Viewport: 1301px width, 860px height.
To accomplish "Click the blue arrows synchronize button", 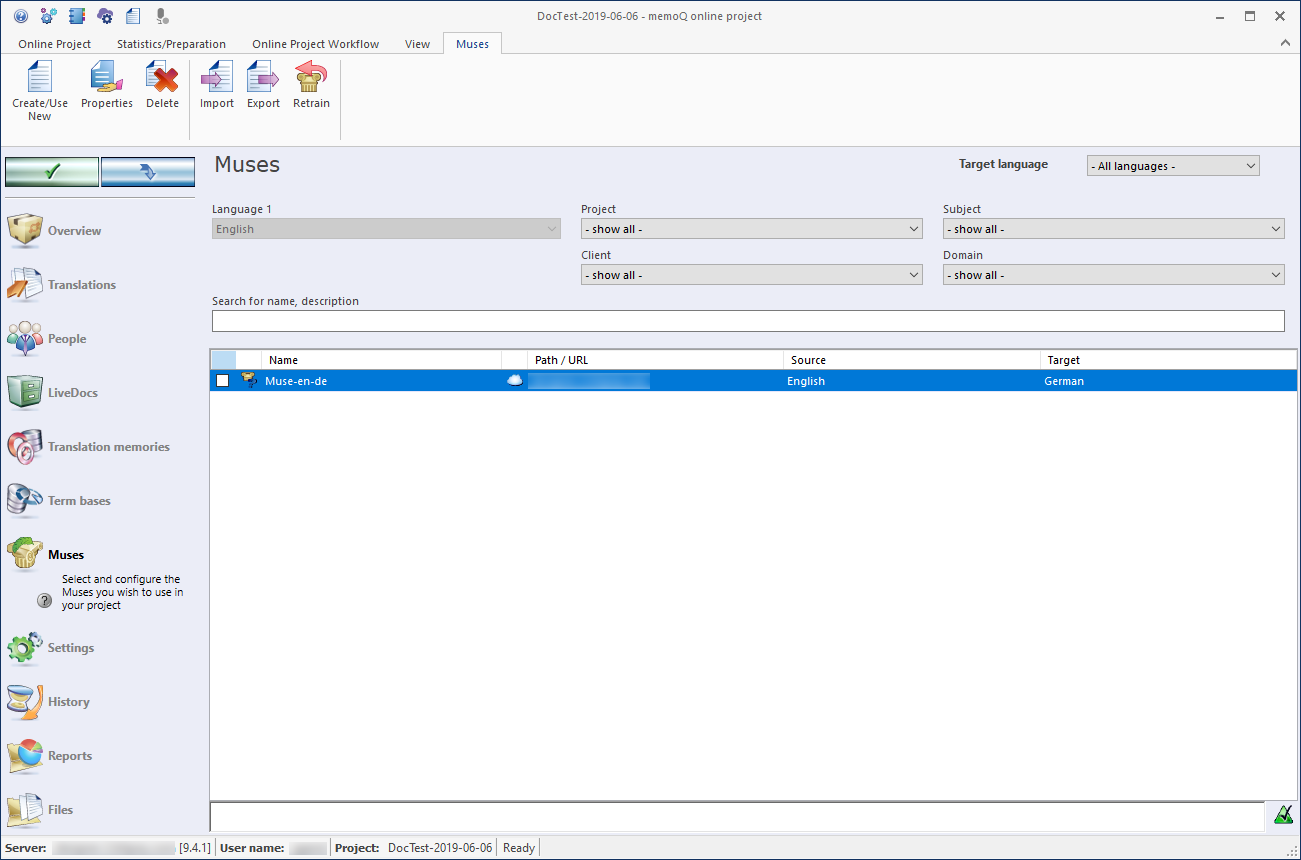I will coord(148,172).
